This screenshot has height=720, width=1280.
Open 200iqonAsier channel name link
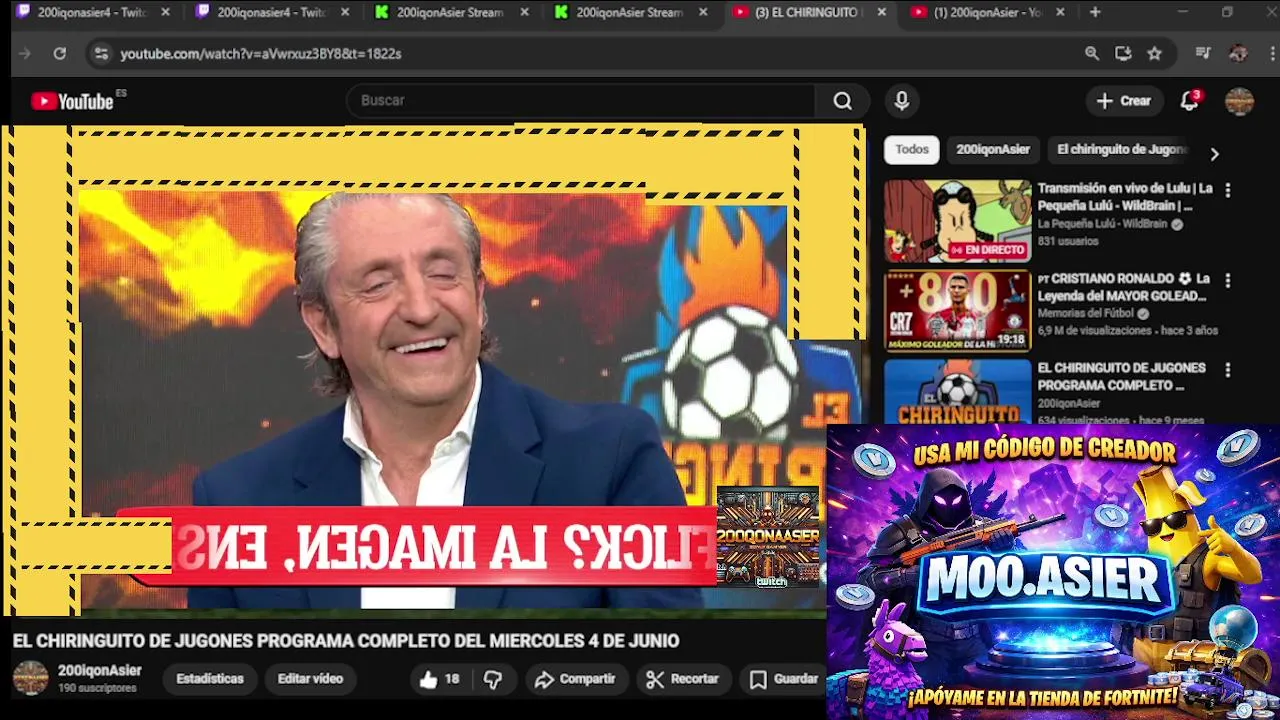coord(100,671)
